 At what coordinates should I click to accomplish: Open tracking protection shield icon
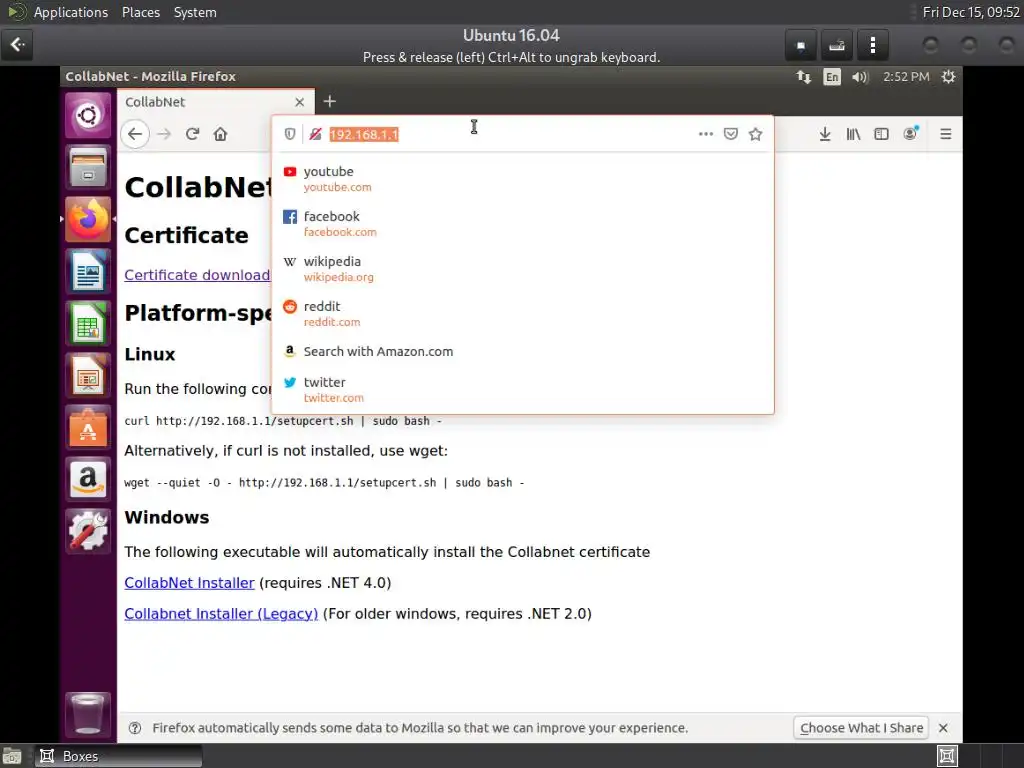(x=290, y=134)
